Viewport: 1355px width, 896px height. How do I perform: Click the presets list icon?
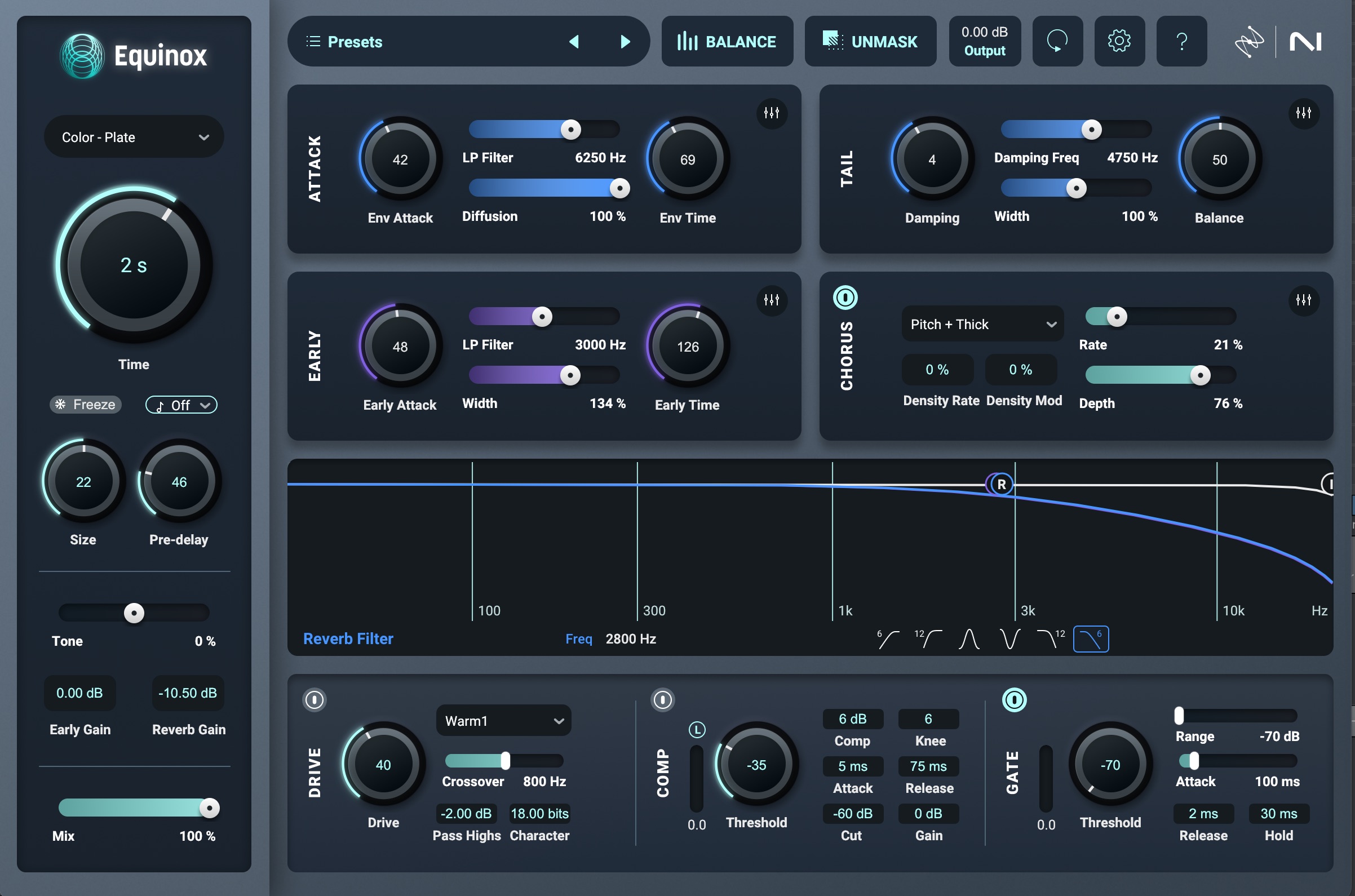pyautogui.click(x=313, y=42)
